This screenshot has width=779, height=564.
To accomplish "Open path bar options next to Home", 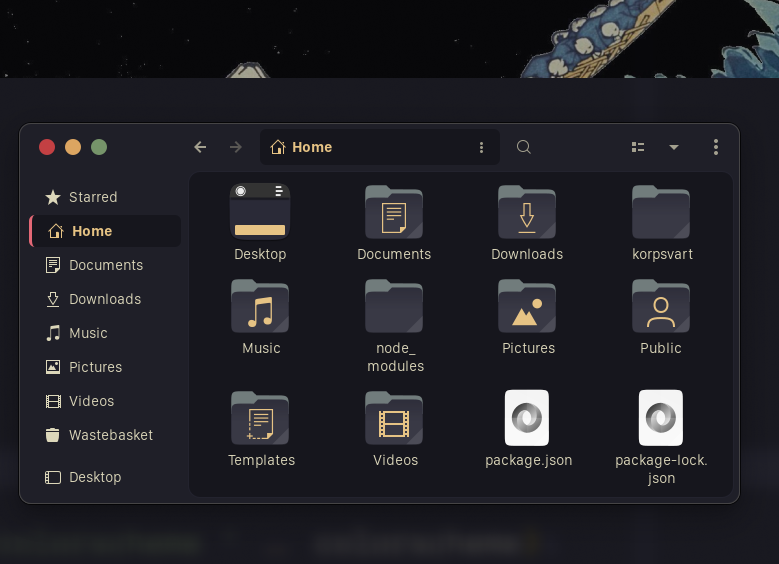I will 481,147.
